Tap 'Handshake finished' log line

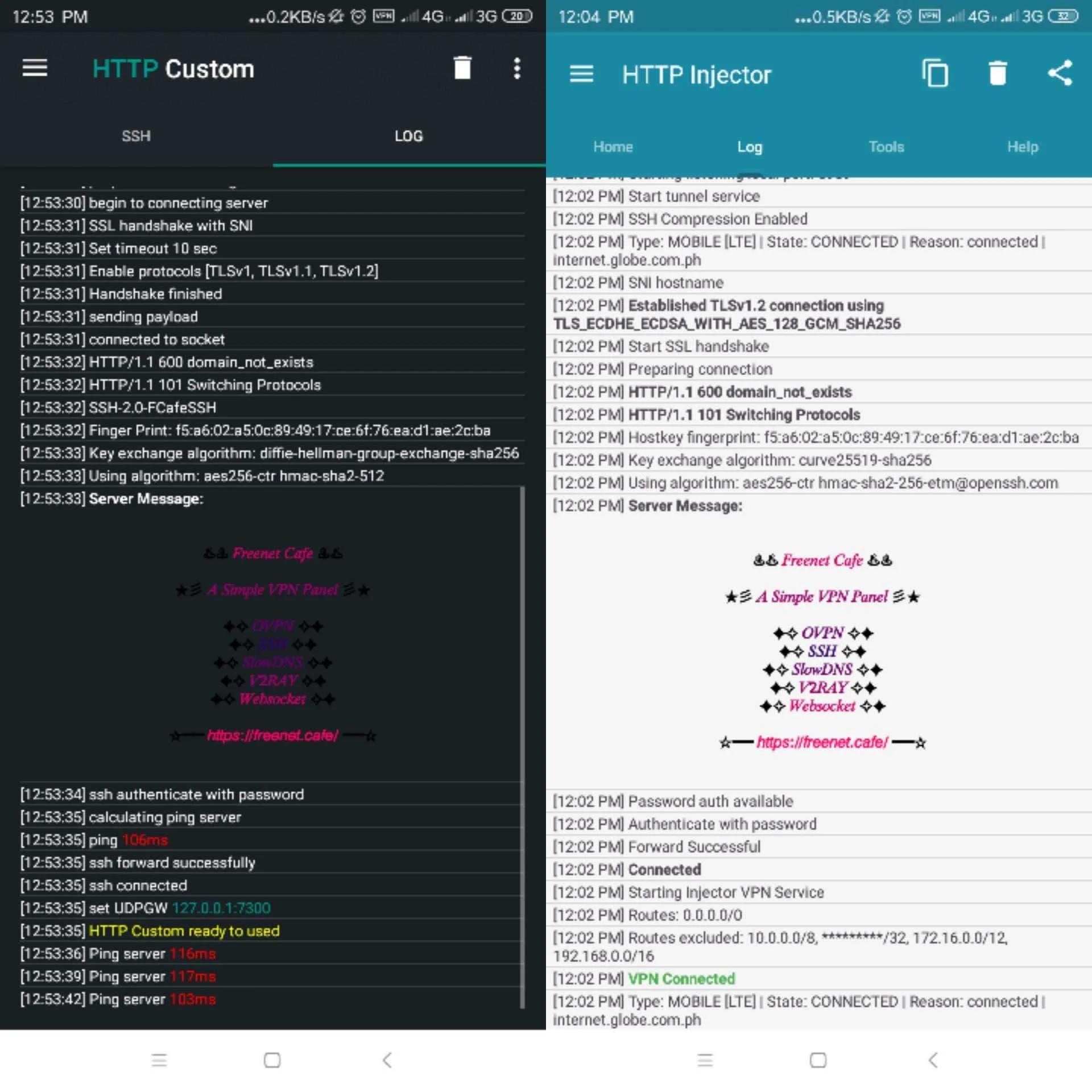[272, 293]
